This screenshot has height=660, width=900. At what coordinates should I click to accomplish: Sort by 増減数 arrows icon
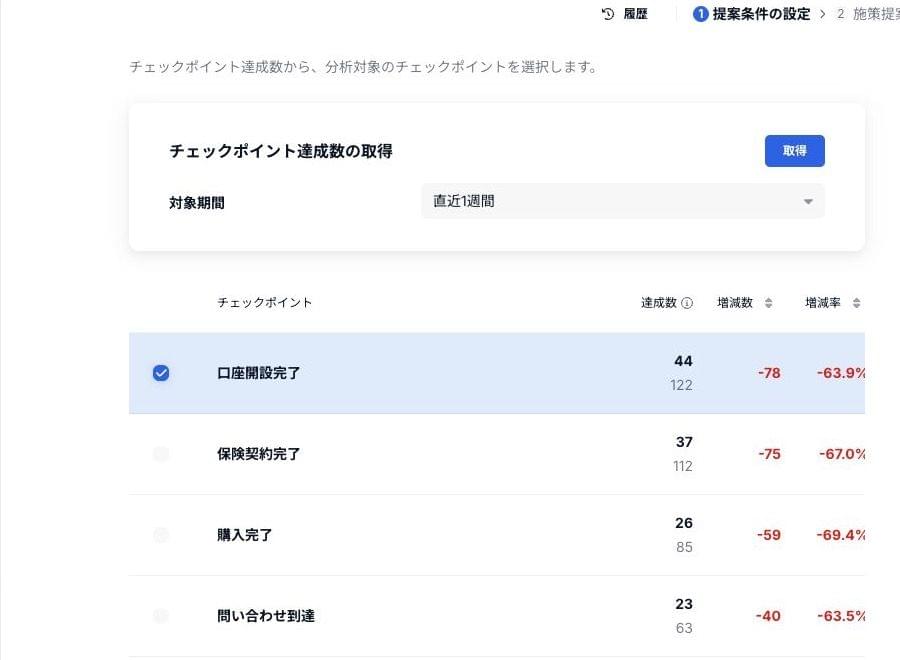point(769,303)
